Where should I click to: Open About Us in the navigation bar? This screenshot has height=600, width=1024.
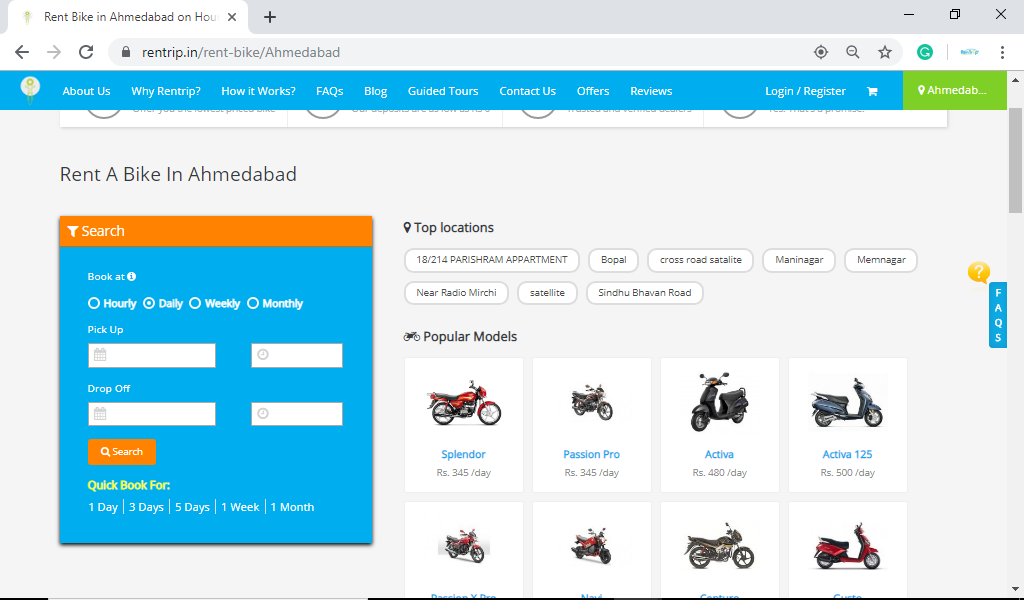click(x=86, y=91)
